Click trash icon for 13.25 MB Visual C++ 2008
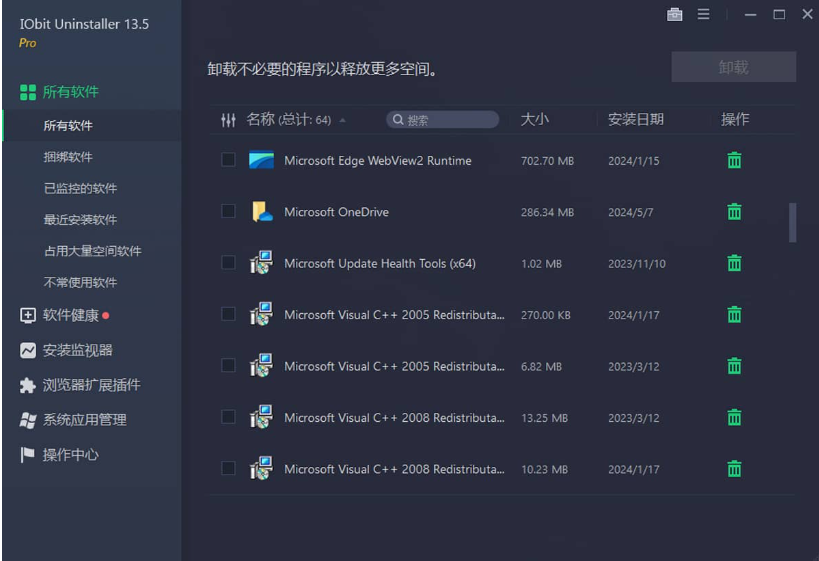819x561 pixels. (734, 417)
